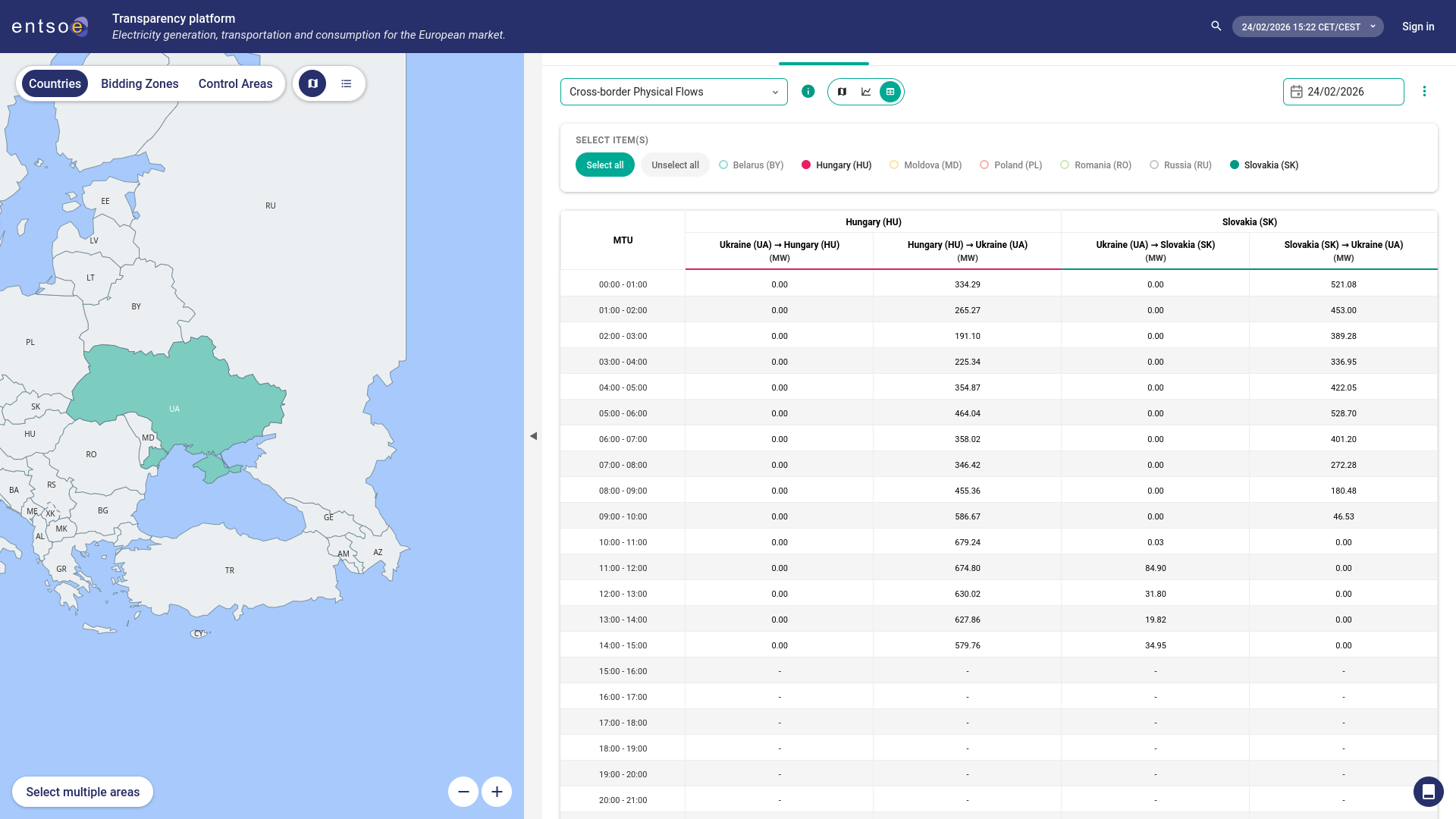Switch to list view icon in left panel
Image resolution: width=1456 pixels, height=819 pixels.
[347, 83]
